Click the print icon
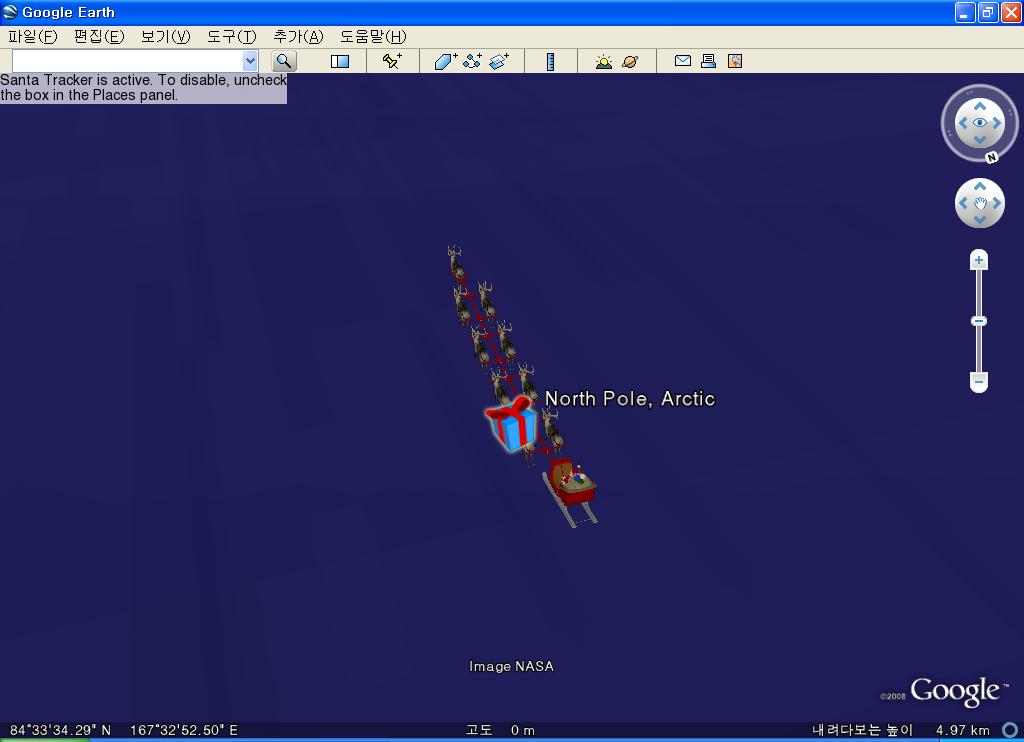Image resolution: width=1024 pixels, height=742 pixels. coord(709,61)
